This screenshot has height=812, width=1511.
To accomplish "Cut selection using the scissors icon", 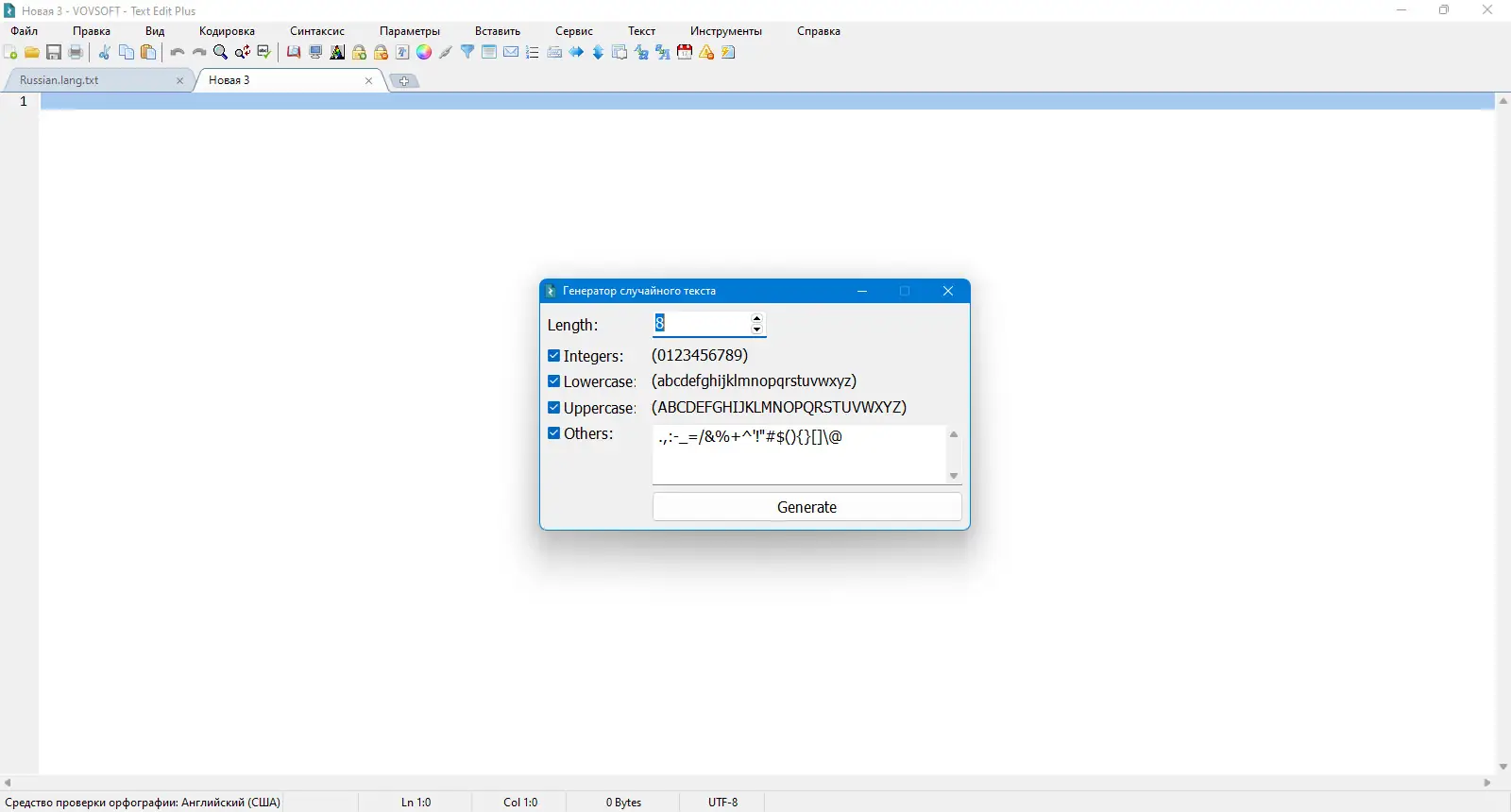I will pyautogui.click(x=104, y=52).
